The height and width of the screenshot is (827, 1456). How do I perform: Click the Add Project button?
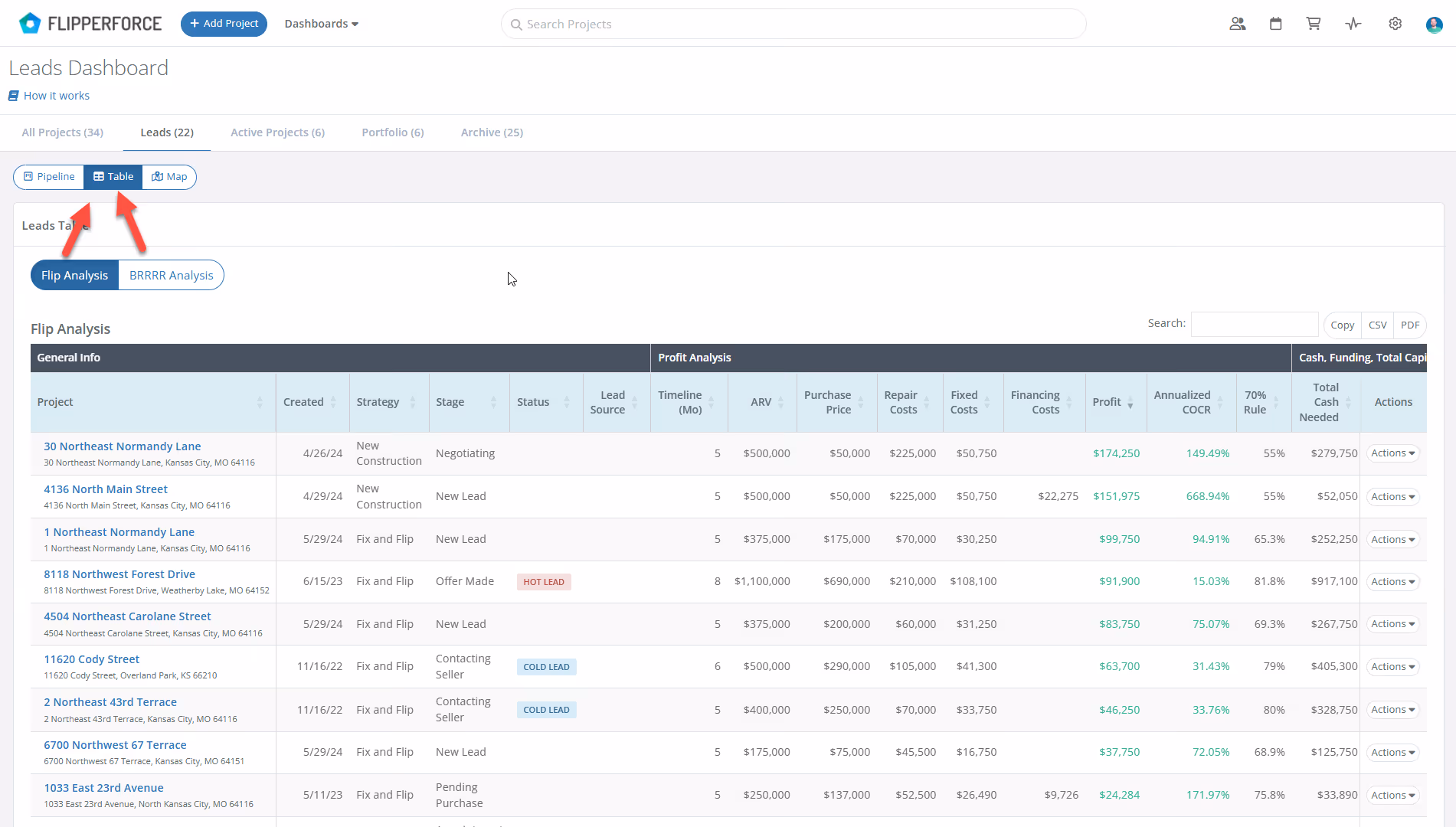click(224, 24)
